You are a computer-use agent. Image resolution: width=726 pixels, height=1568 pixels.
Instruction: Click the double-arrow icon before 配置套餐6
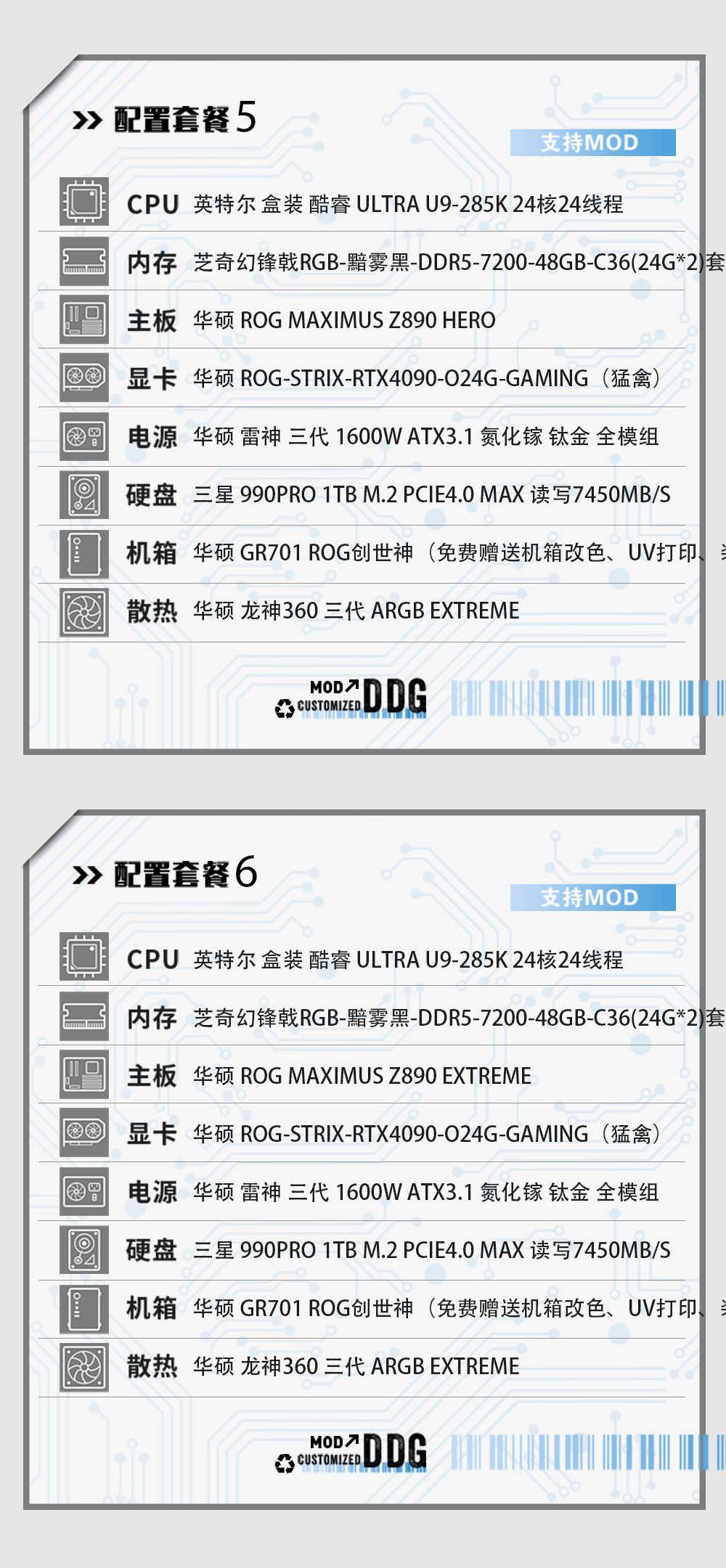(x=87, y=875)
